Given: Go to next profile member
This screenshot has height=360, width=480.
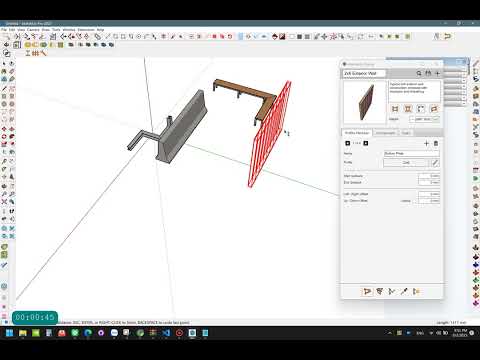Looking at the screenshot, I should point(366,143).
